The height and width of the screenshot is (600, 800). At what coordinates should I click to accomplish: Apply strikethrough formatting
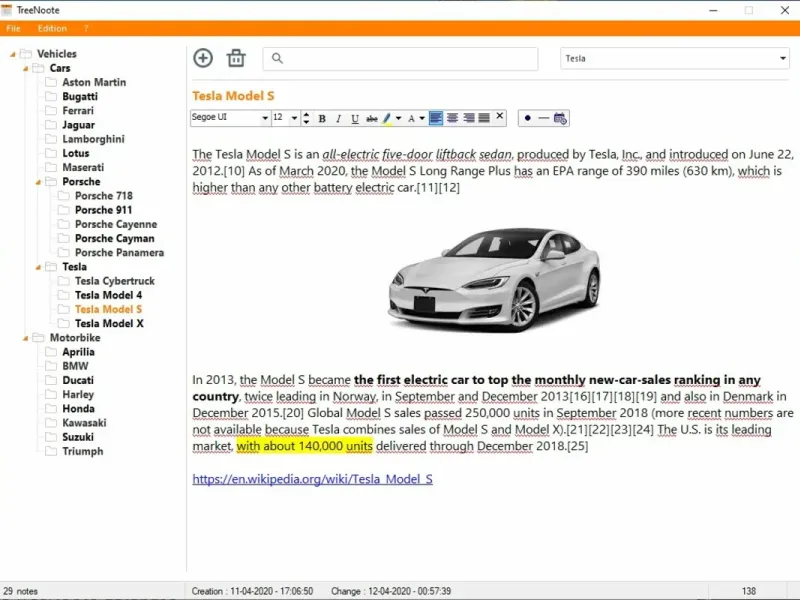pyautogui.click(x=372, y=118)
